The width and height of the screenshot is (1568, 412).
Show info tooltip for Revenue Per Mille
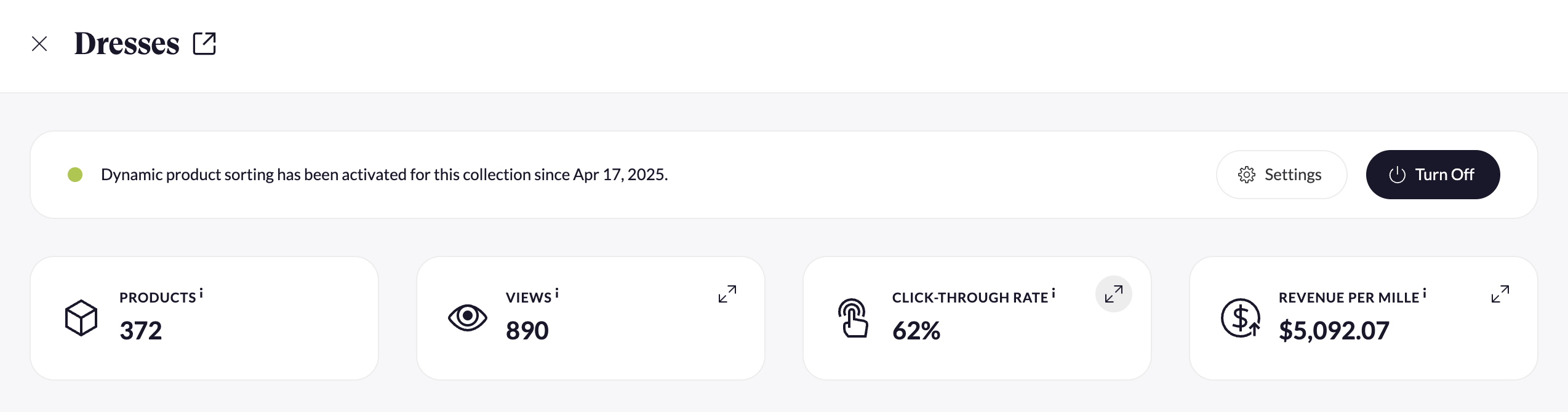pyautogui.click(x=1425, y=294)
